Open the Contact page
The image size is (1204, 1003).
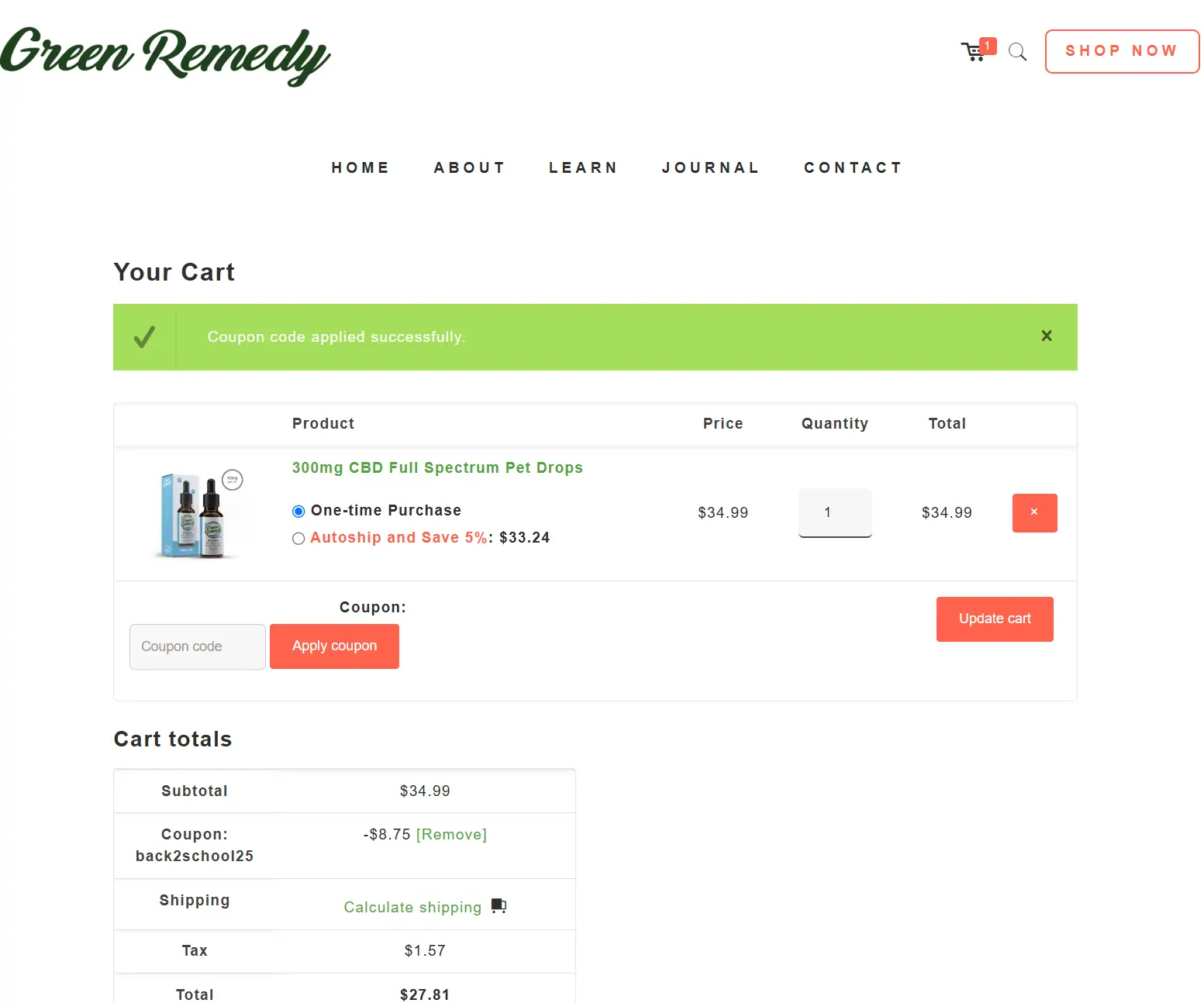[x=853, y=167]
